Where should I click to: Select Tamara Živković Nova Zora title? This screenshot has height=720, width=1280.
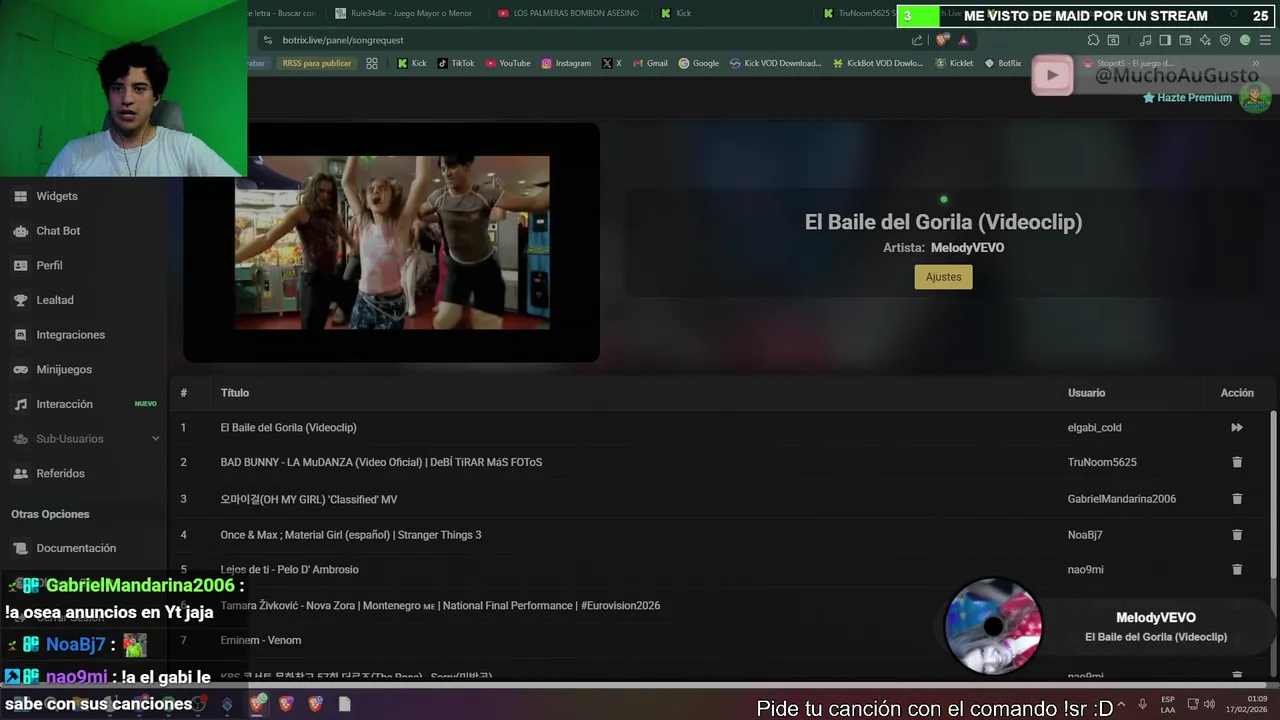pos(440,605)
